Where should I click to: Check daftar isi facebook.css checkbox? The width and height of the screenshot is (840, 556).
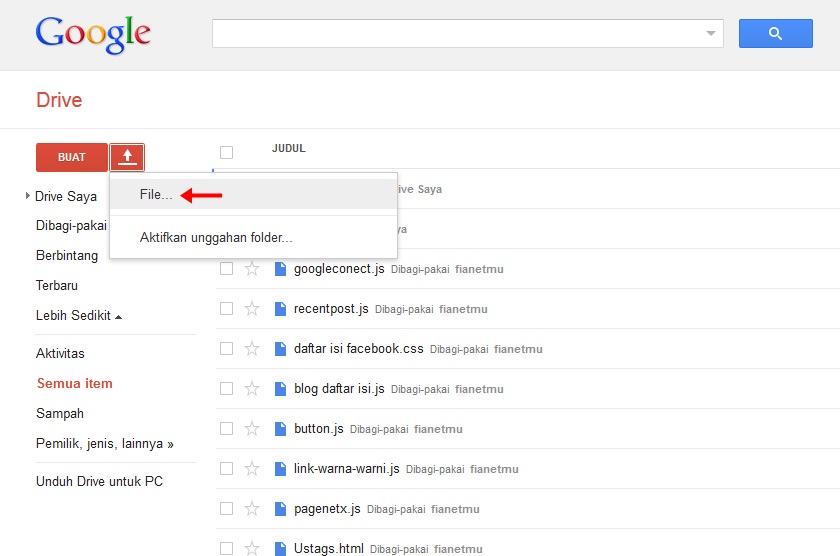[227, 349]
